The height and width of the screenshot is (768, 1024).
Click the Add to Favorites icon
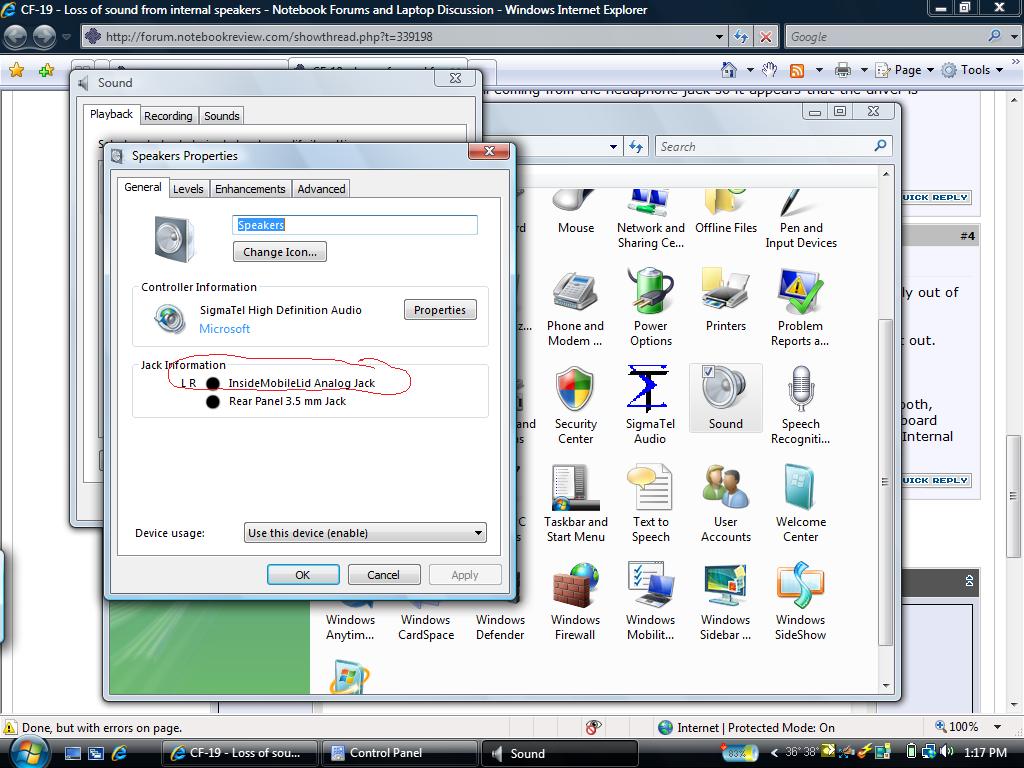click(46, 70)
